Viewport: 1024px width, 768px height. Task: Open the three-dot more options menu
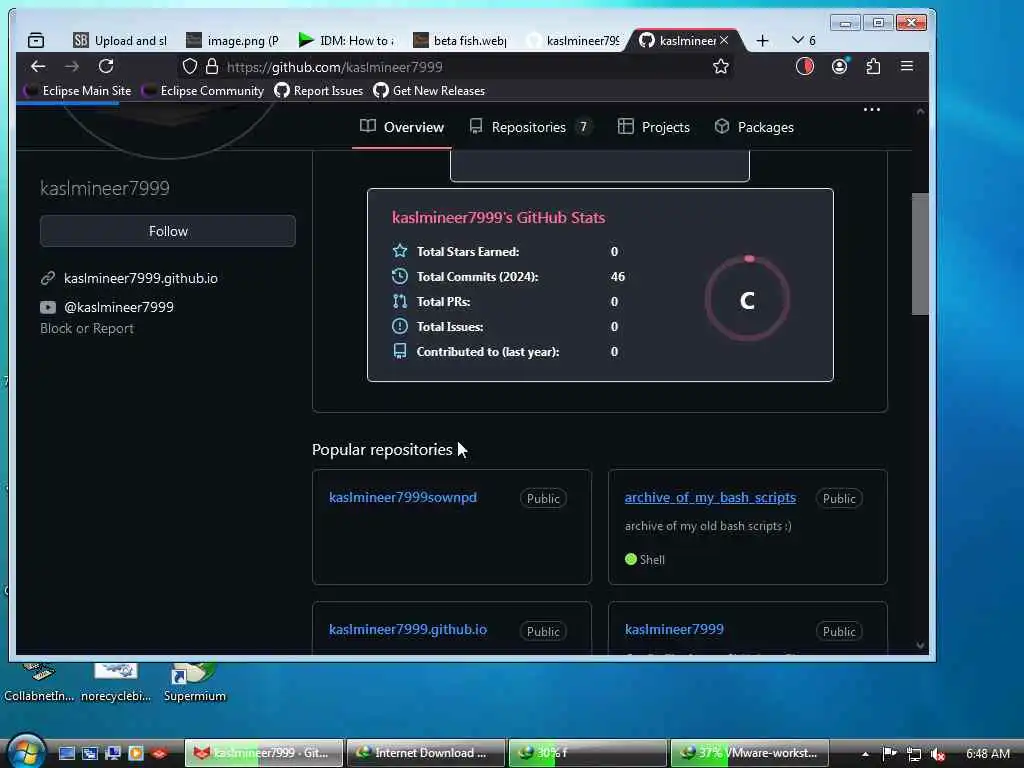[x=872, y=110]
